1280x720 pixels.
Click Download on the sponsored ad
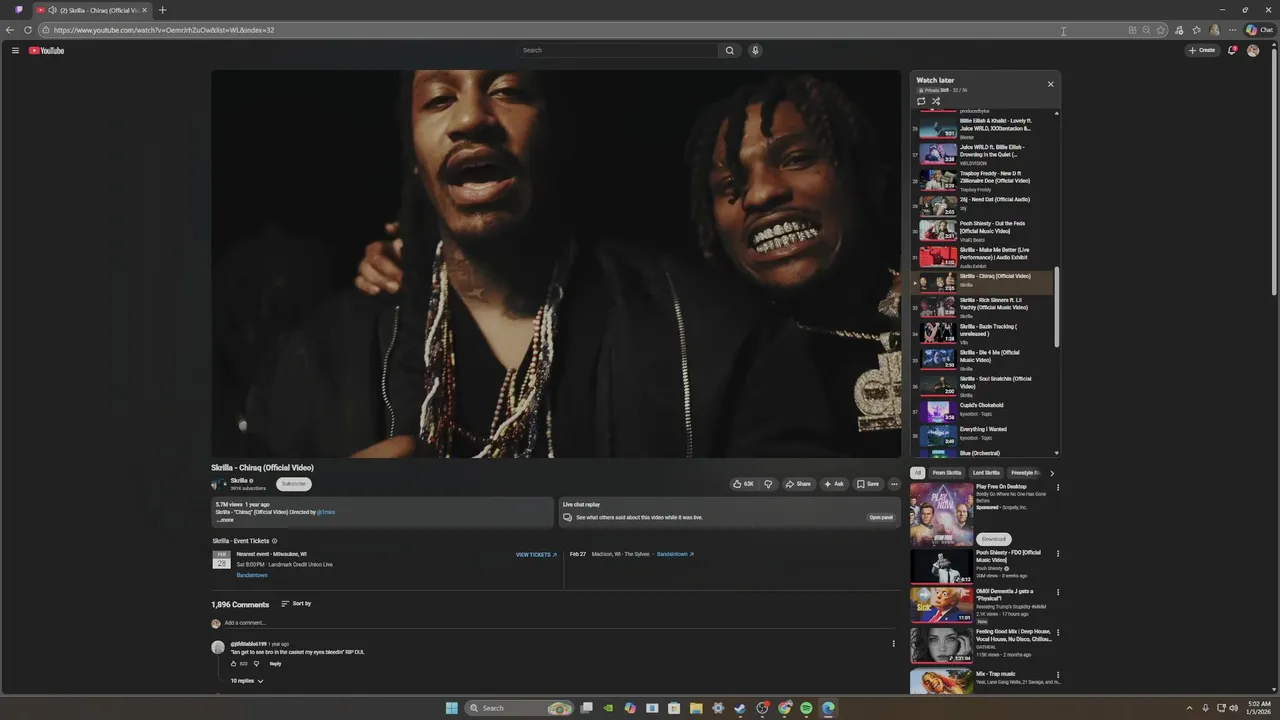click(x=994, y=539)
